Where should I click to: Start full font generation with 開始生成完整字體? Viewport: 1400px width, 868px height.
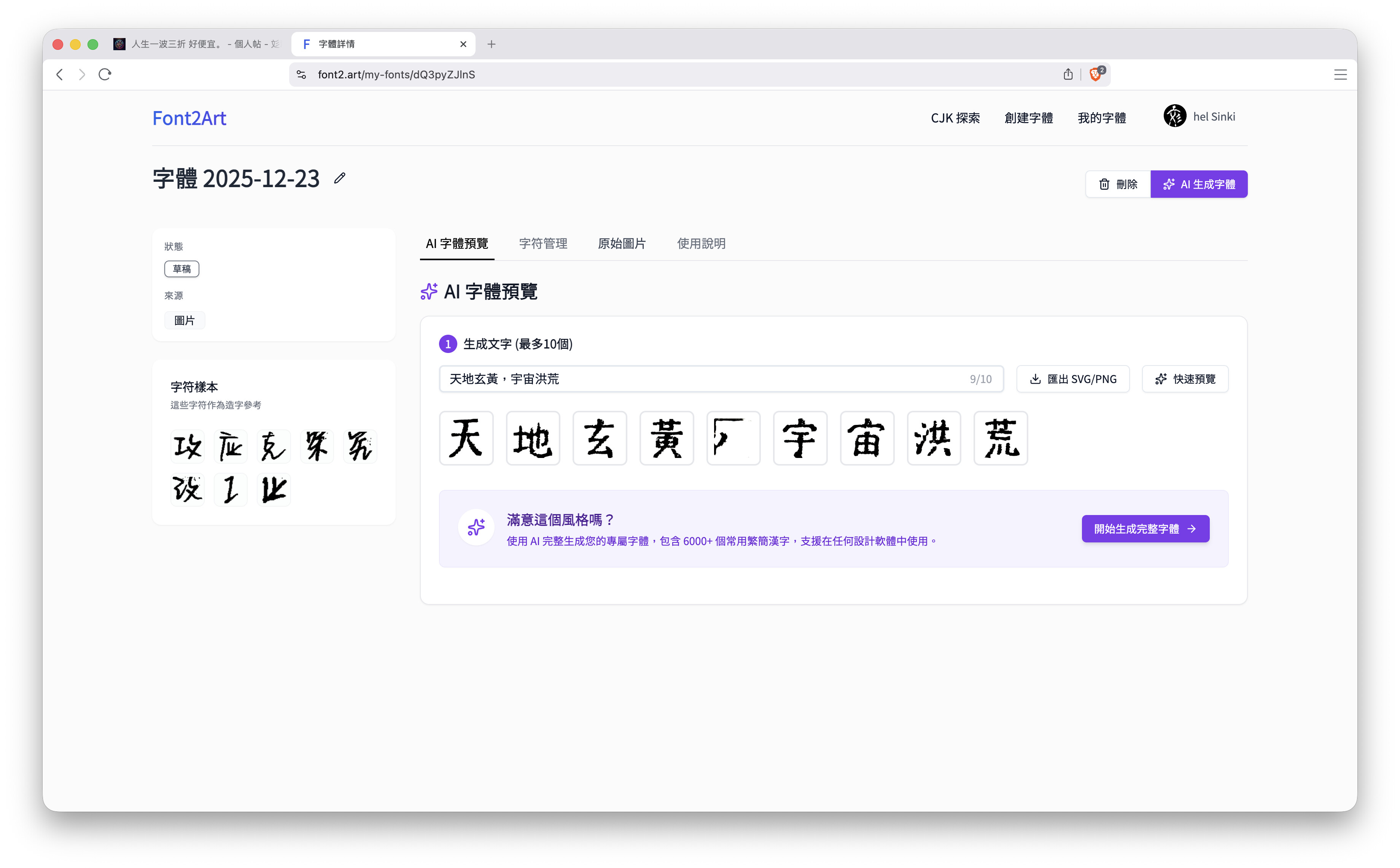pyautogui.click(x=1145, y=529)
